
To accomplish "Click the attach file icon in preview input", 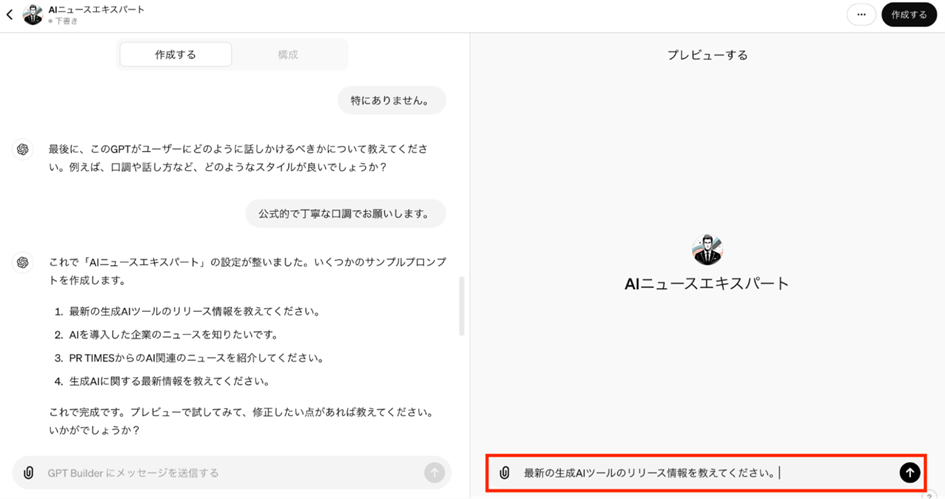I will coord(505,472).
